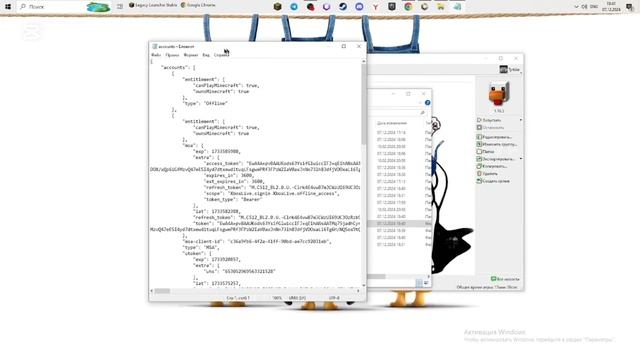The image size is (640, 360).
Task: Click the search field in the Explorer window
Action: 397,112
